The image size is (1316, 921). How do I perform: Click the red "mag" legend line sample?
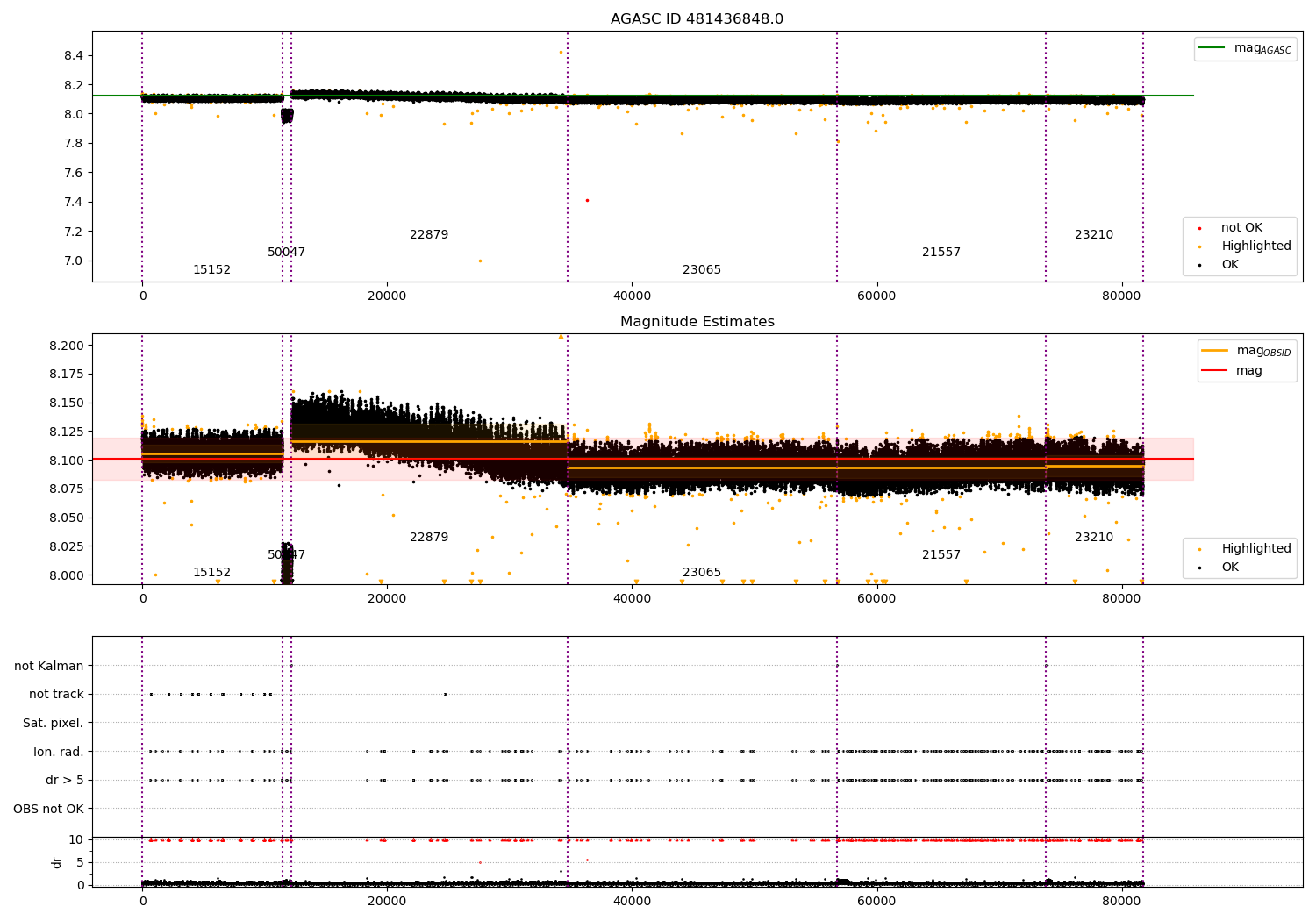(1215, 370)
